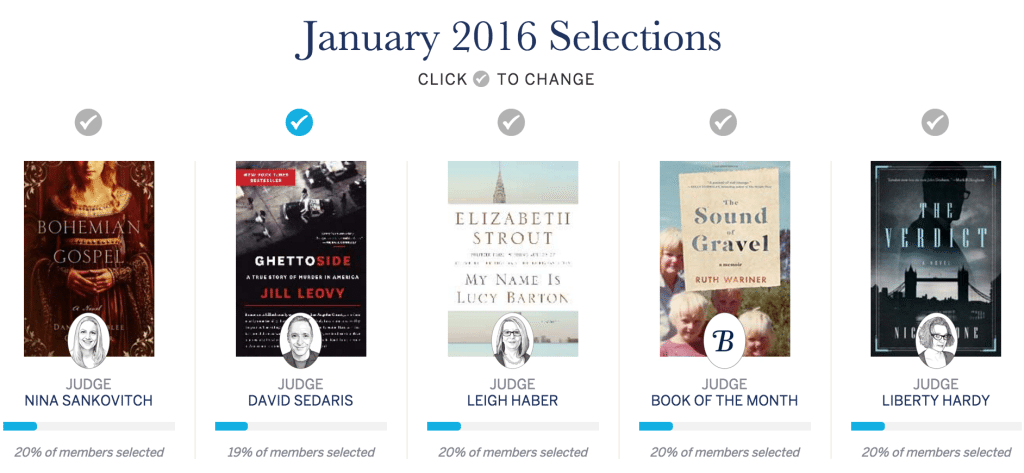This screenshot has height=473, width=1024.
Task: Click the Liberty Hardy judge name
Action: point(936,400)
